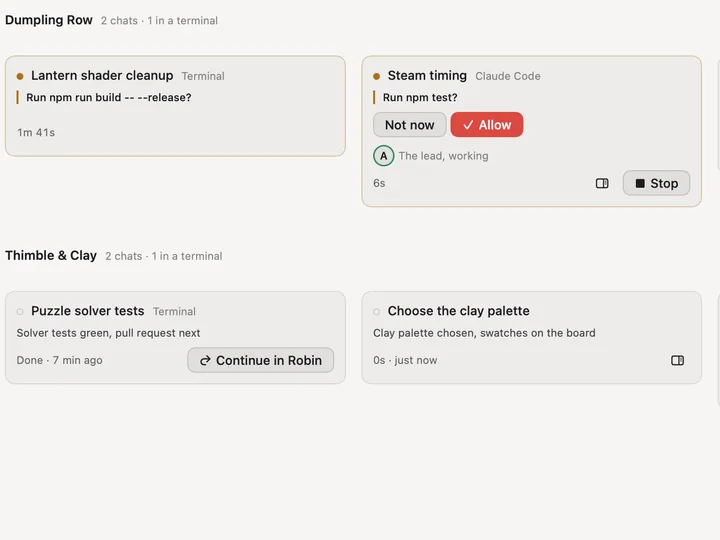Click orange status dot of Lantern shader cleanup

tap(20, 76)
